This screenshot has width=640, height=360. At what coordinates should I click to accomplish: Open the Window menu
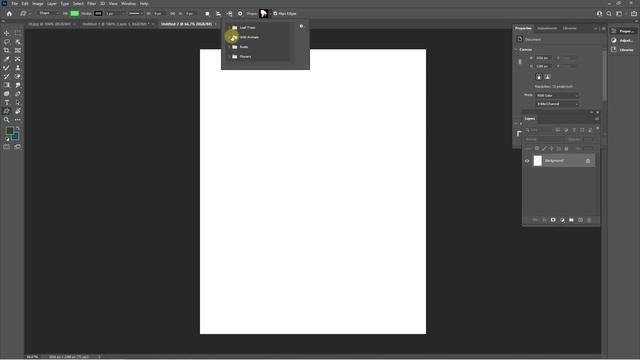pos(128,4)
